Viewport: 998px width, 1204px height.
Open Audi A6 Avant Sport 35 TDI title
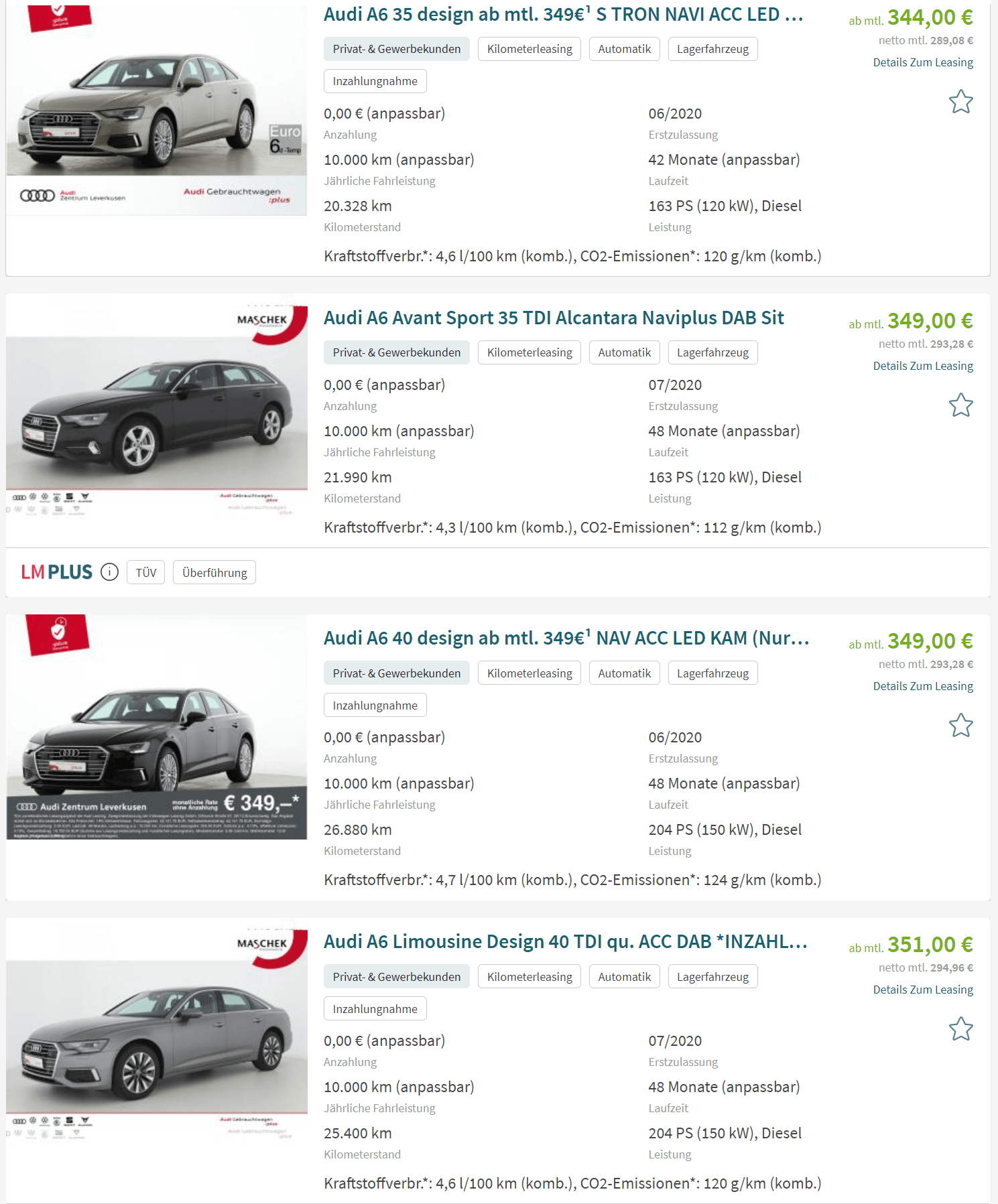(x=554, y=318)
